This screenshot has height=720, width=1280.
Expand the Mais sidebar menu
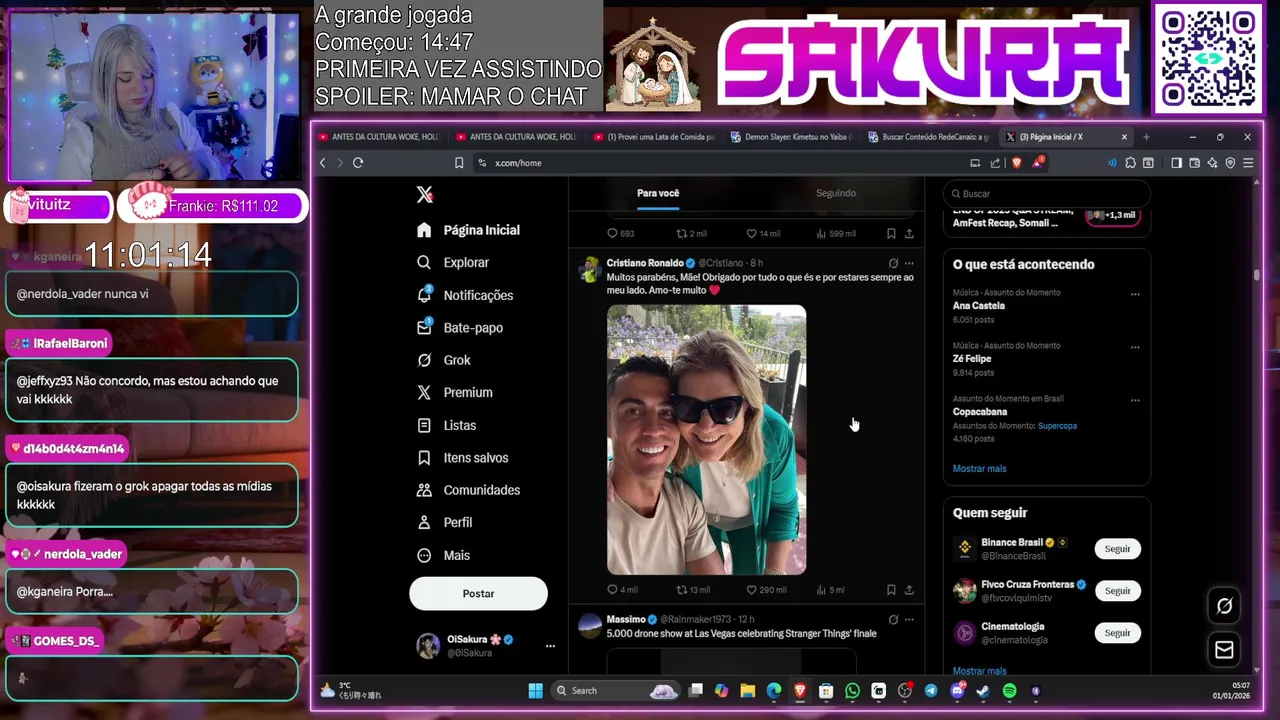pos(443,555)
